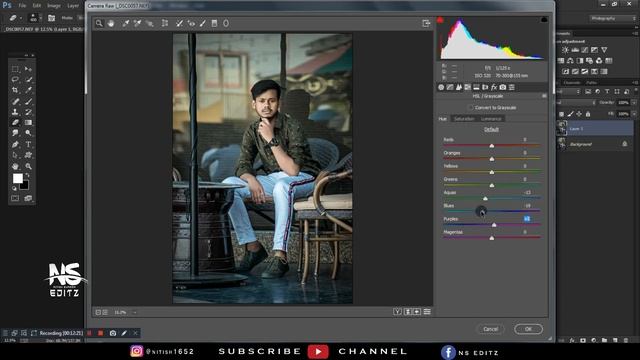Open the brush preset picker dropdown in options bar
The image size is (640, 360).
click(x=40, y=18)
